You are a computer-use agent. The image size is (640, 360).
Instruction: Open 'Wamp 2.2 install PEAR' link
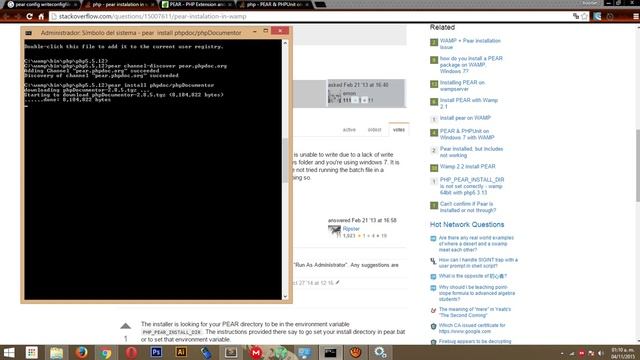467,167
